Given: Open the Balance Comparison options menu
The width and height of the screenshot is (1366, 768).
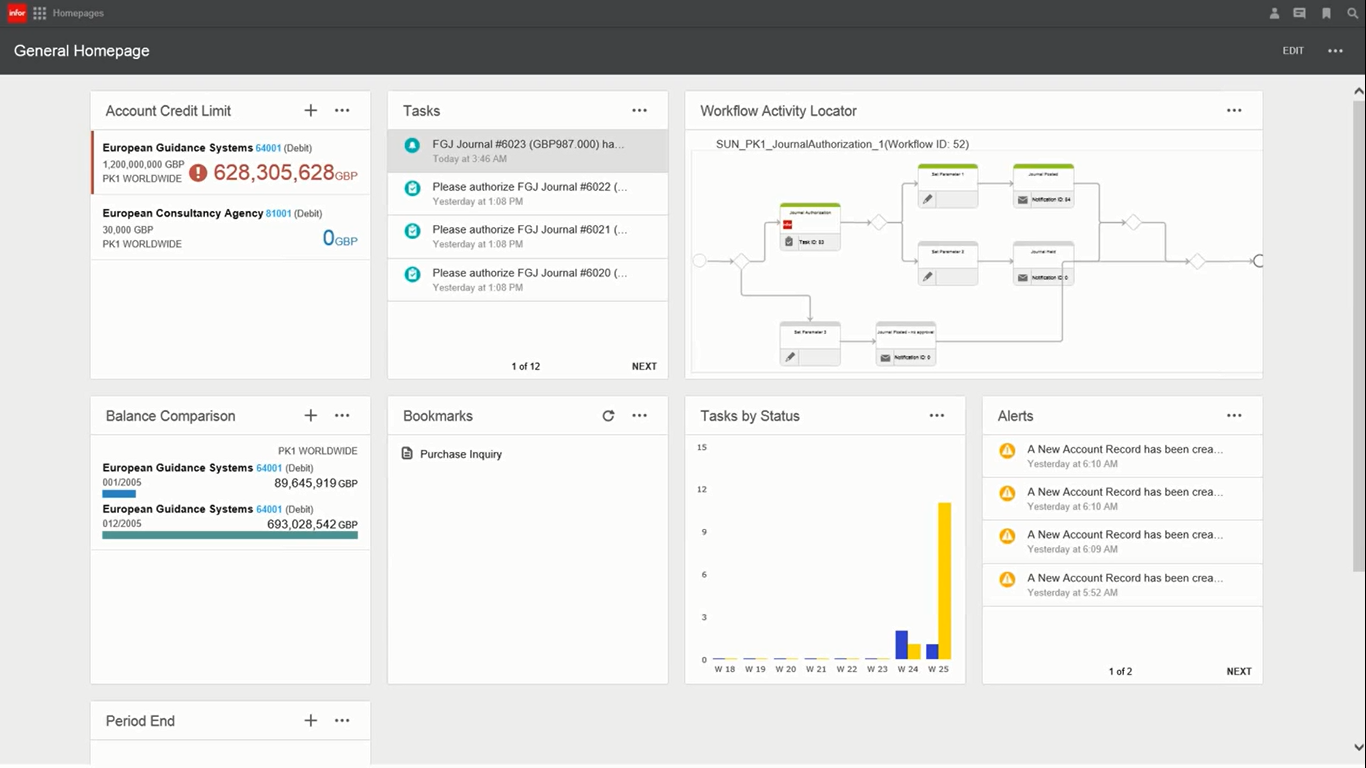Looking at the screenshot, I should [x=342, y=415].
